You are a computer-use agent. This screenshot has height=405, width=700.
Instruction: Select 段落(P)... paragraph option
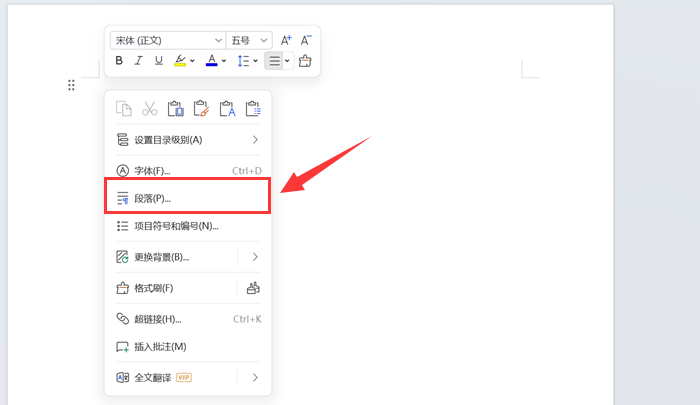(188, 198)
